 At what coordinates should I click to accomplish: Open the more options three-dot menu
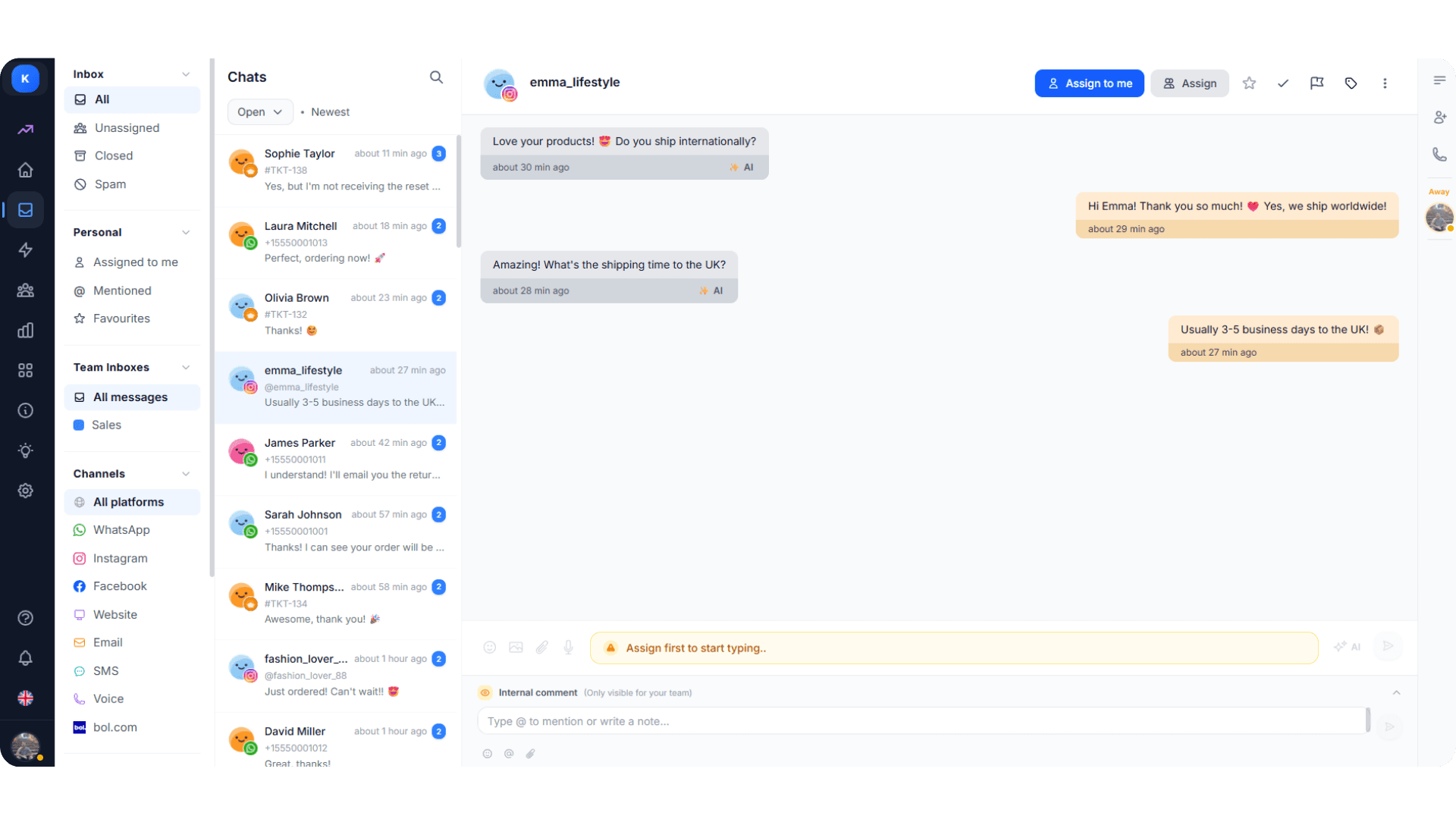[1385, 83]
